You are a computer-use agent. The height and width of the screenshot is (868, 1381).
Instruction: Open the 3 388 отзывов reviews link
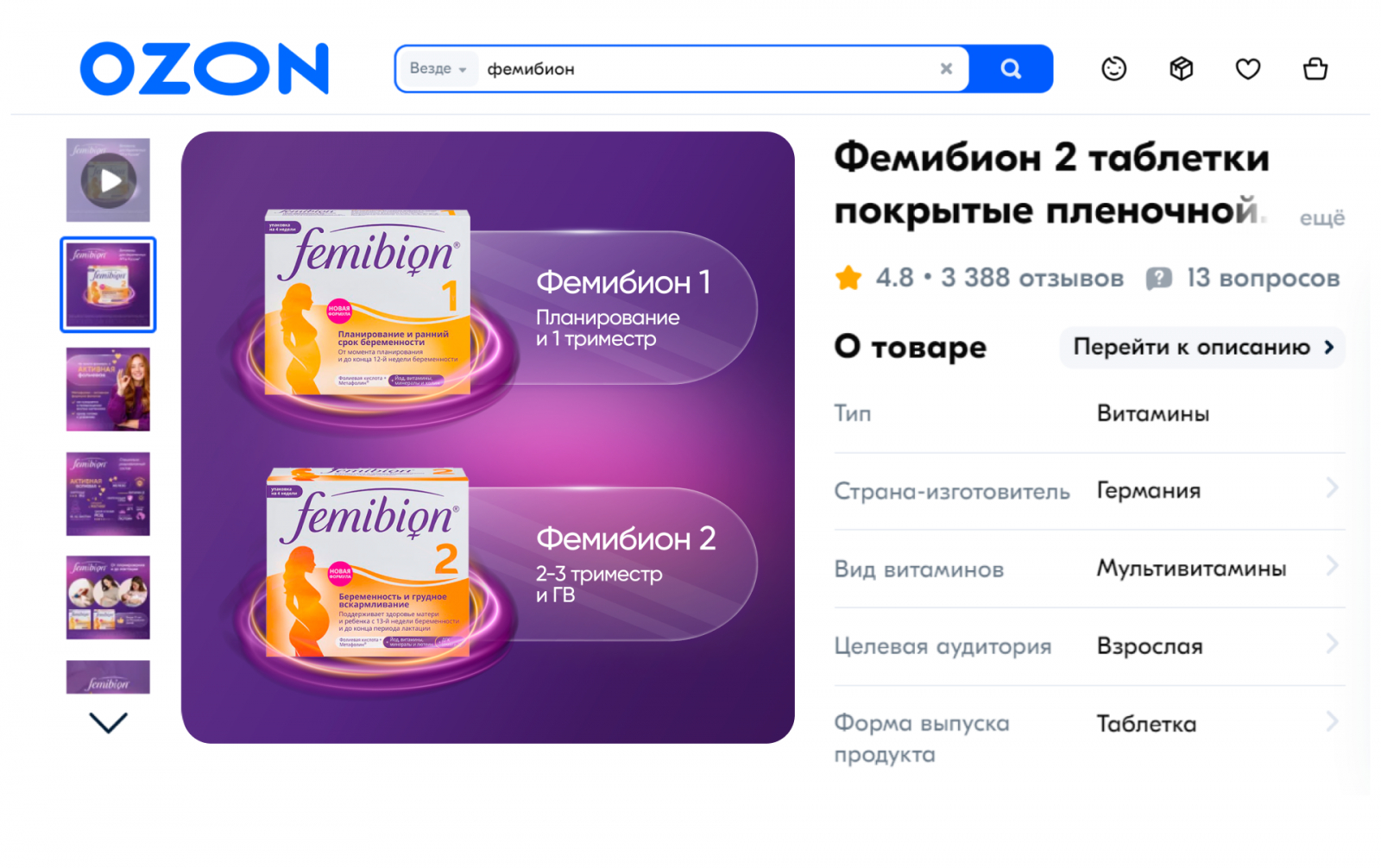click(x=1031, y=278)
